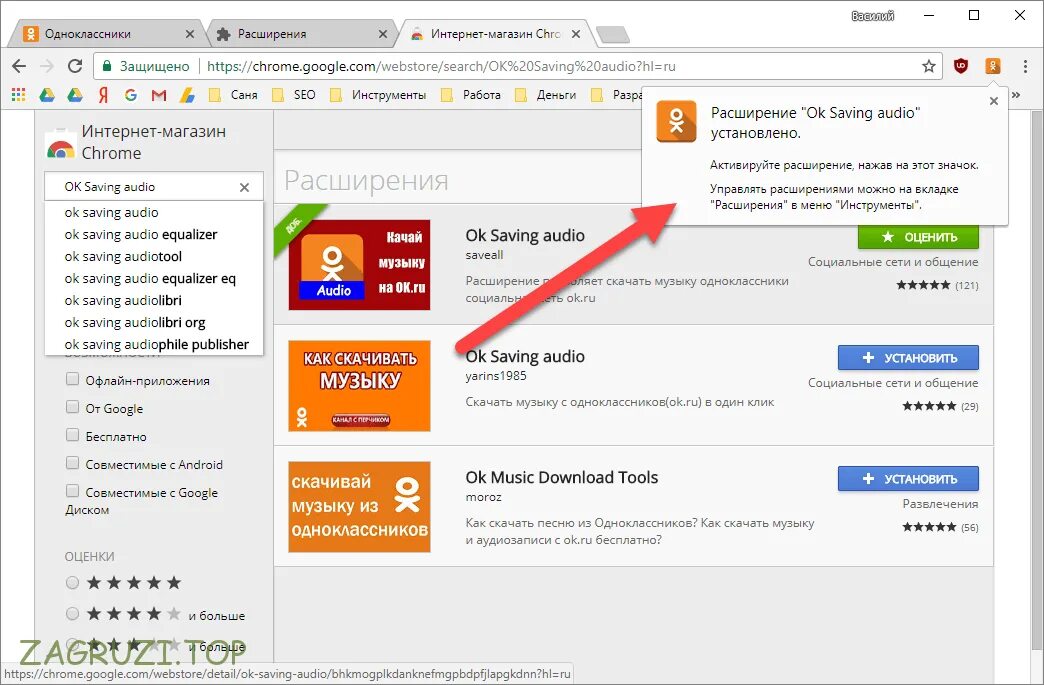Open the AdSense bookmark icon
Screen dimensions: 1044x685
187,95
